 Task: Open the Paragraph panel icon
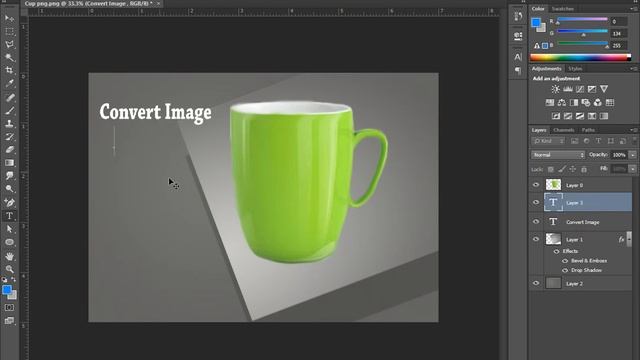click(518, 71)
